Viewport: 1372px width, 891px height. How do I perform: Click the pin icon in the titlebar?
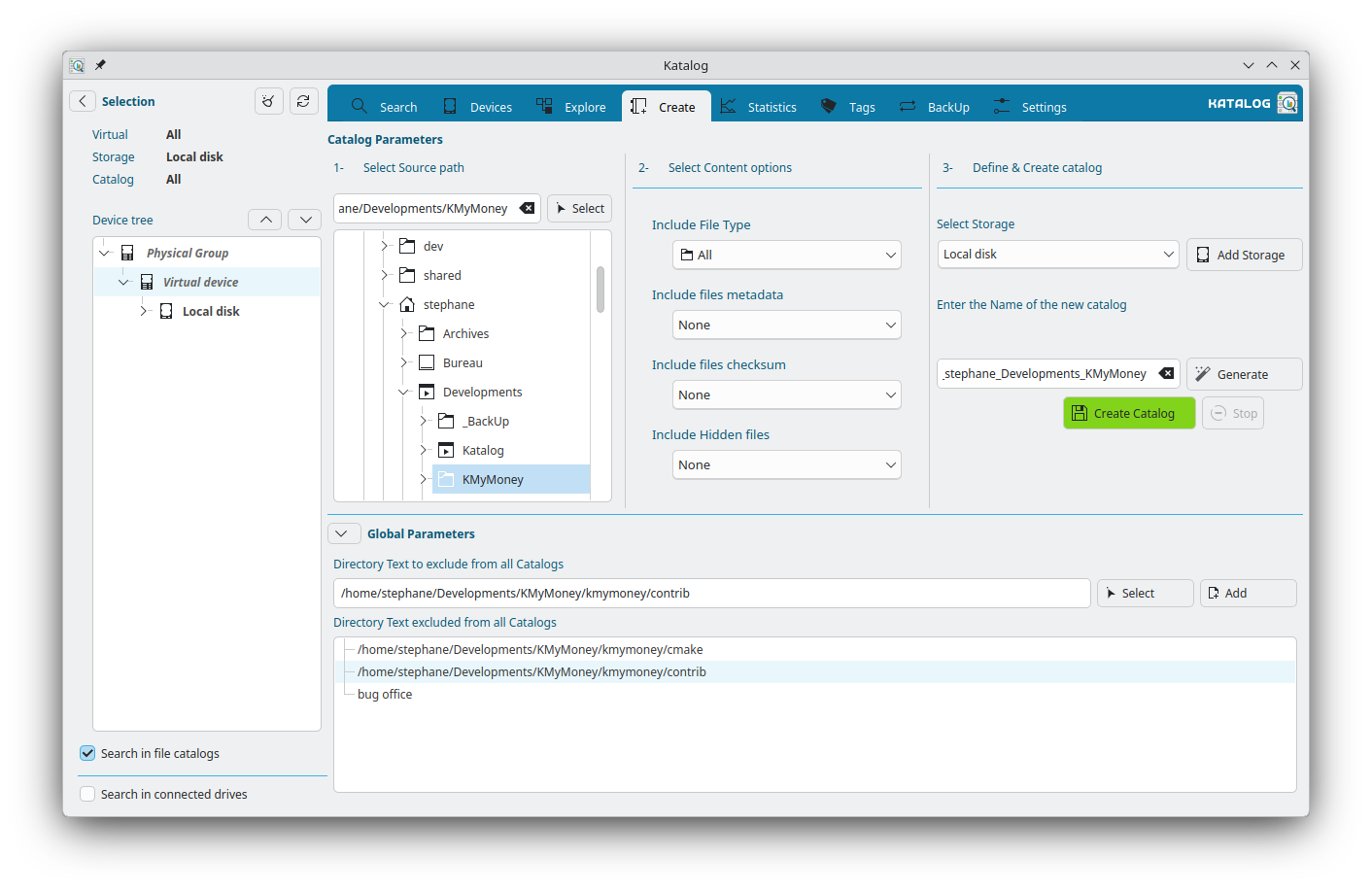point(99,65)
